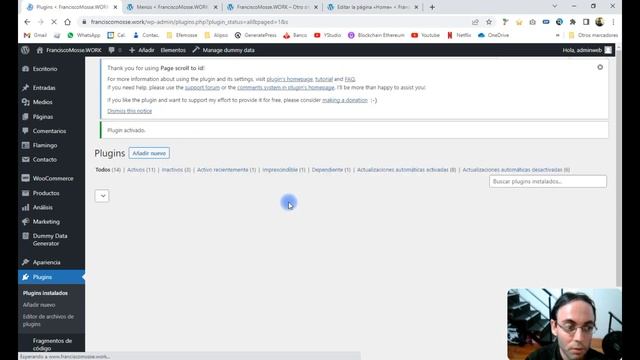The width and height of the screenshot is (640, 360).
Task: Click the Dismiss this notice link
Action: (x=129, y=111)
